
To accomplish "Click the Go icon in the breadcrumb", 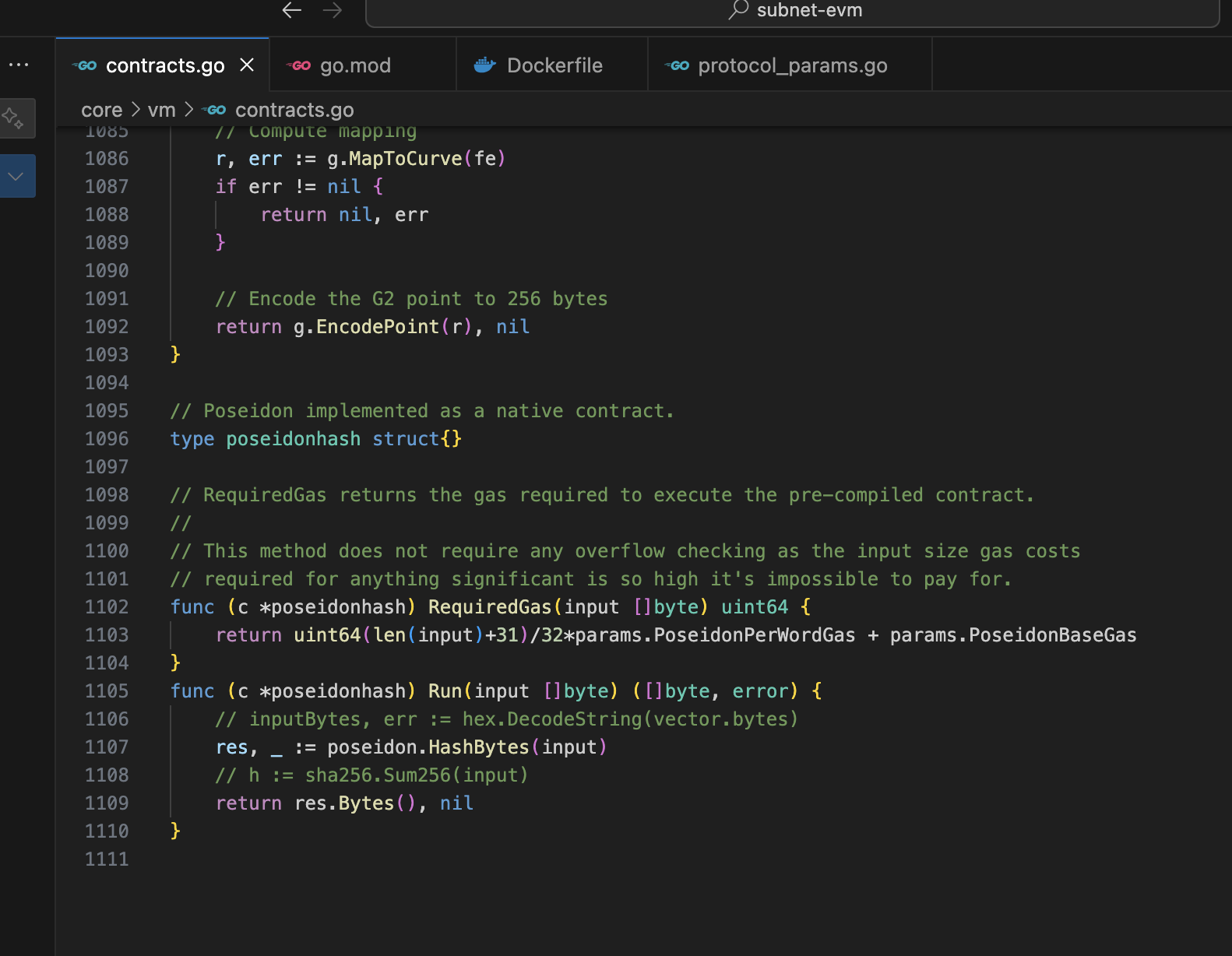I will (x=214, y=110).
